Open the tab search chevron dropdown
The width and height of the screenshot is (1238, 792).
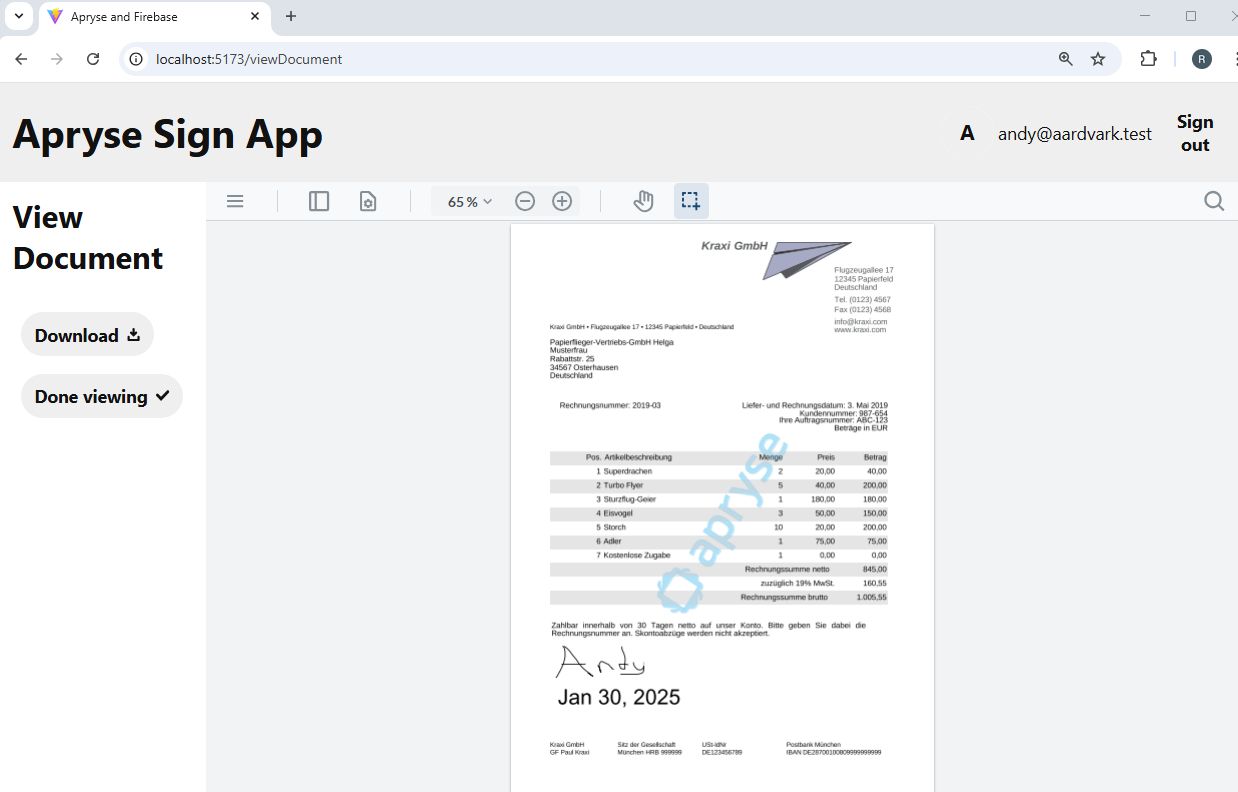tap(19, 16)
